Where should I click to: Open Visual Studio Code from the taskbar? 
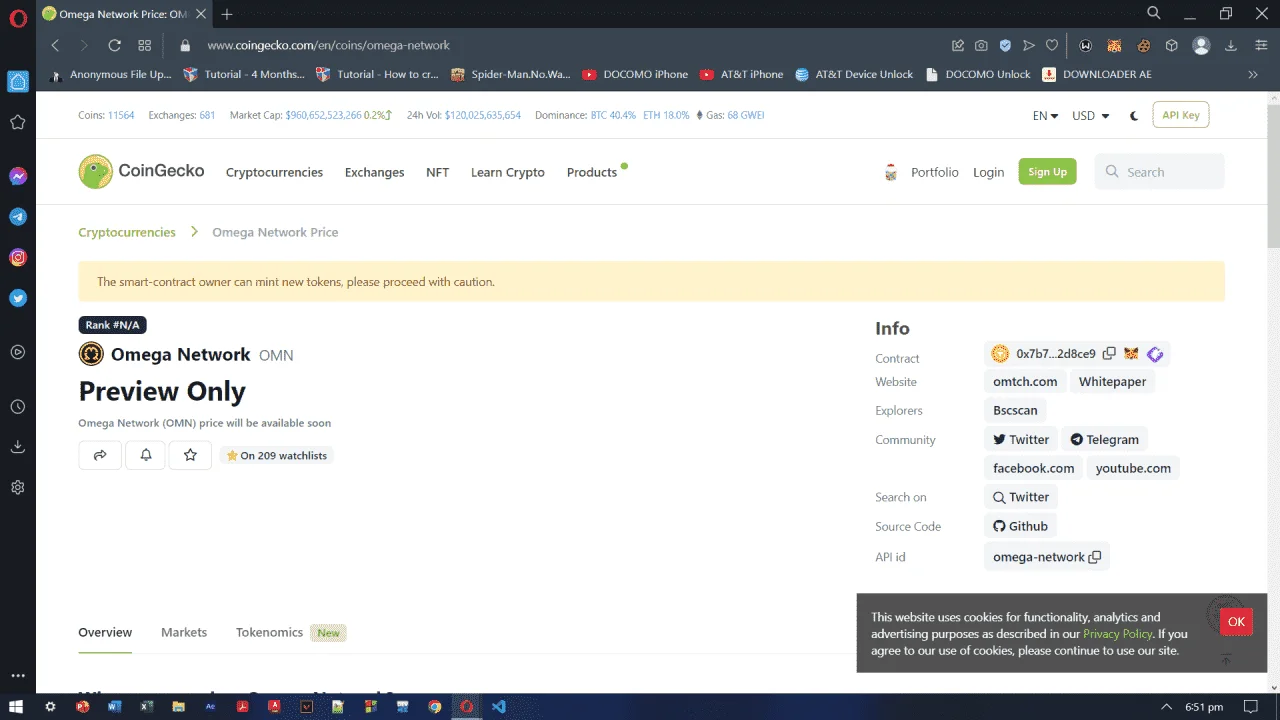click(499, 706)
